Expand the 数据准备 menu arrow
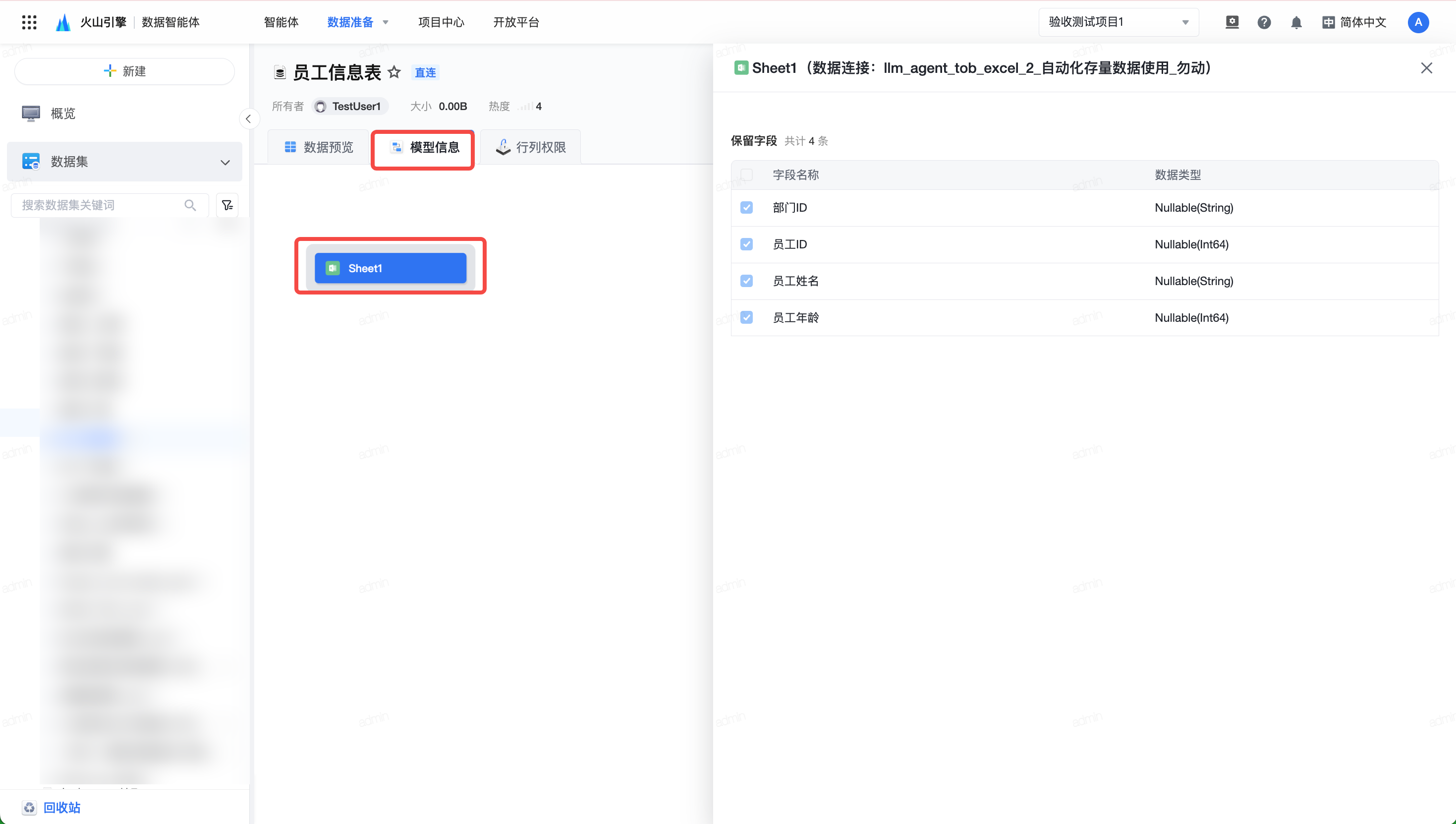Viewport: 1456px width, 824px height. (386, 22)
